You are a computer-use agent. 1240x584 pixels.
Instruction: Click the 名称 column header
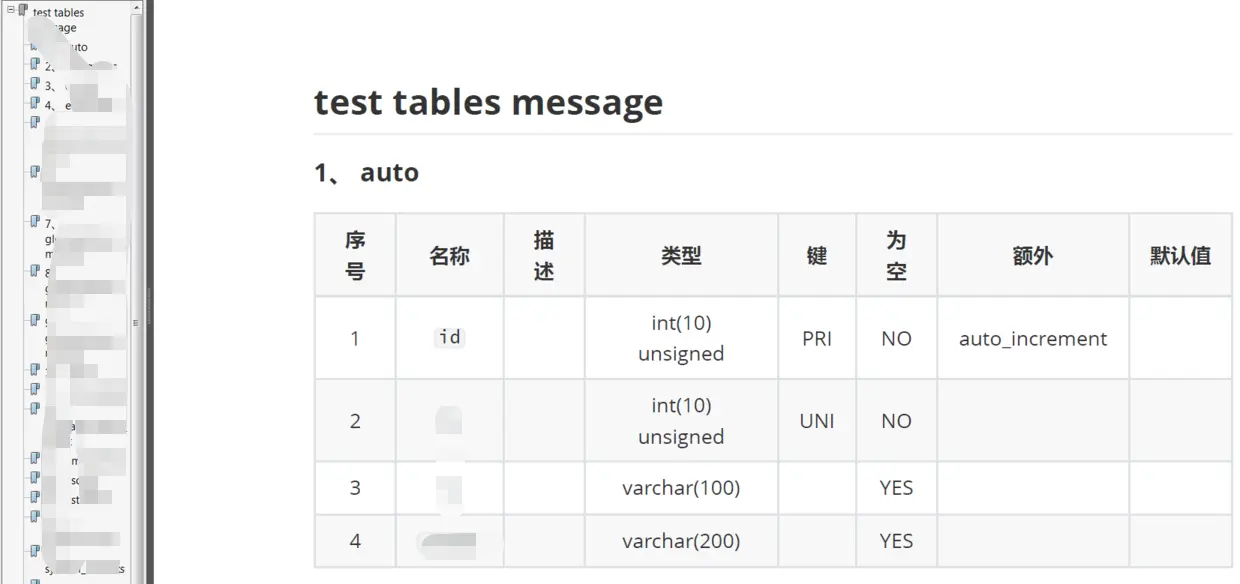tap(450, 255)
